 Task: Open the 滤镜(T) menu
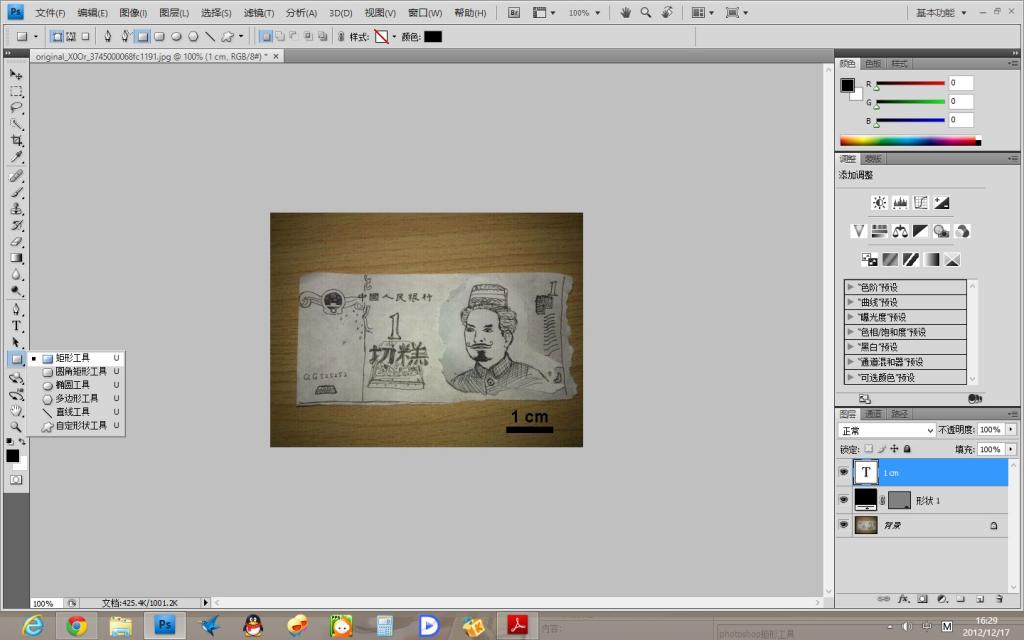pos(259,12)
